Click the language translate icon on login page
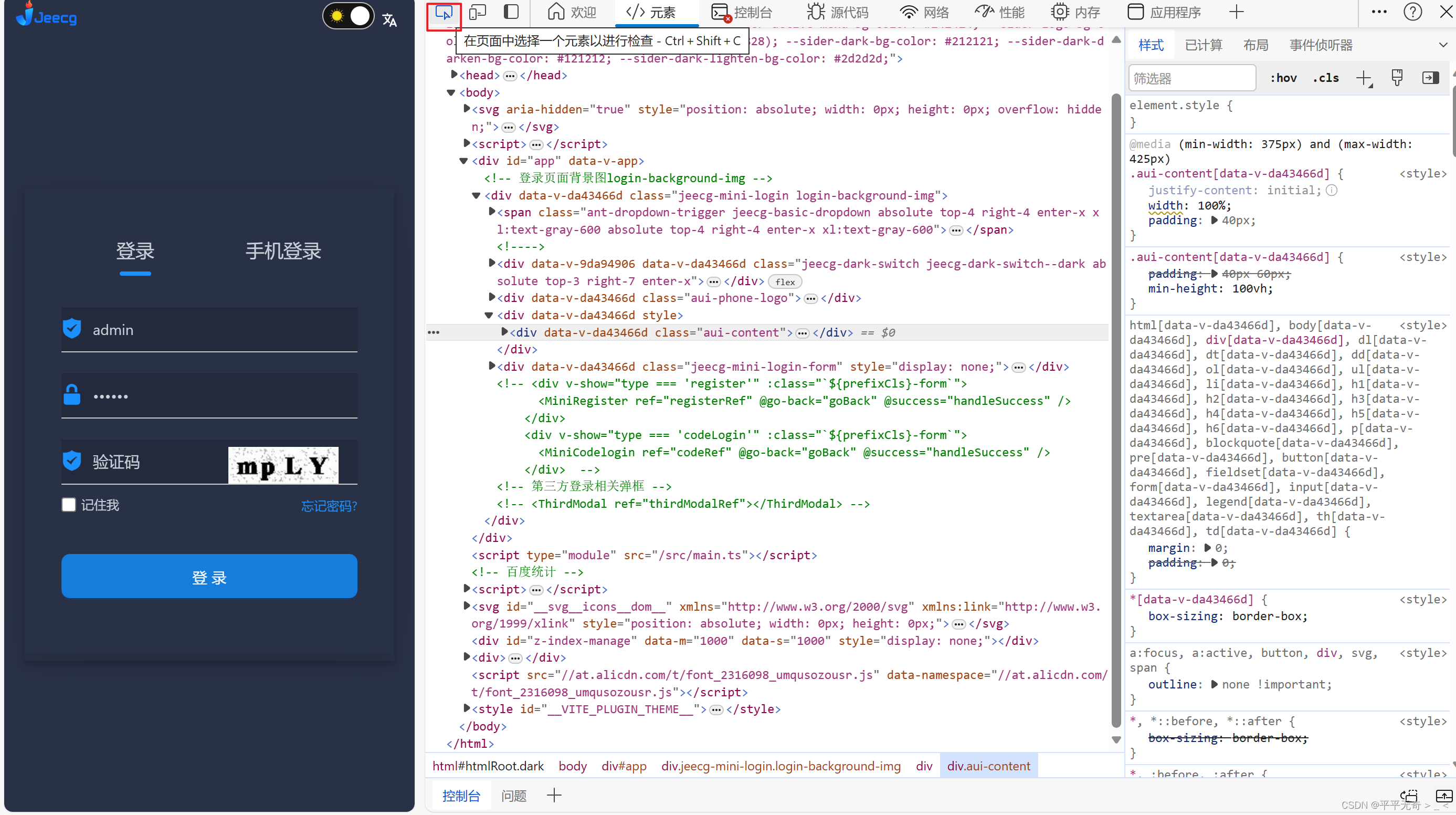The width and height of the screenshot is (1456, 815). 389,20
